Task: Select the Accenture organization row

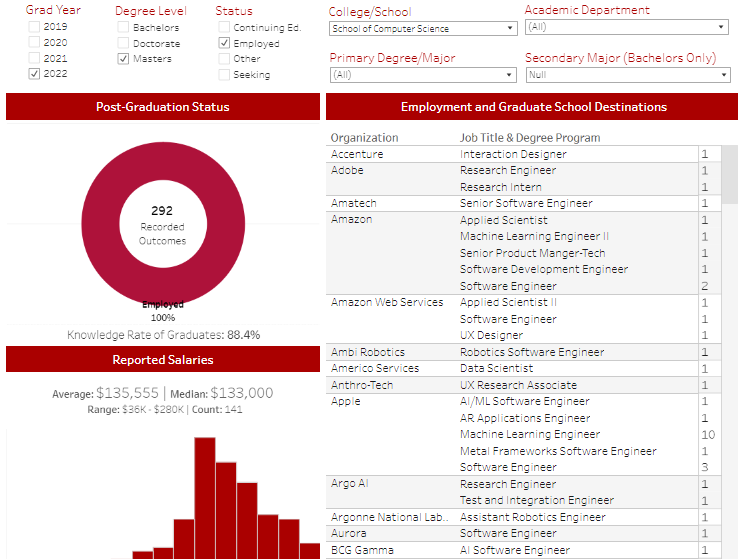Action: pos(523,154)
